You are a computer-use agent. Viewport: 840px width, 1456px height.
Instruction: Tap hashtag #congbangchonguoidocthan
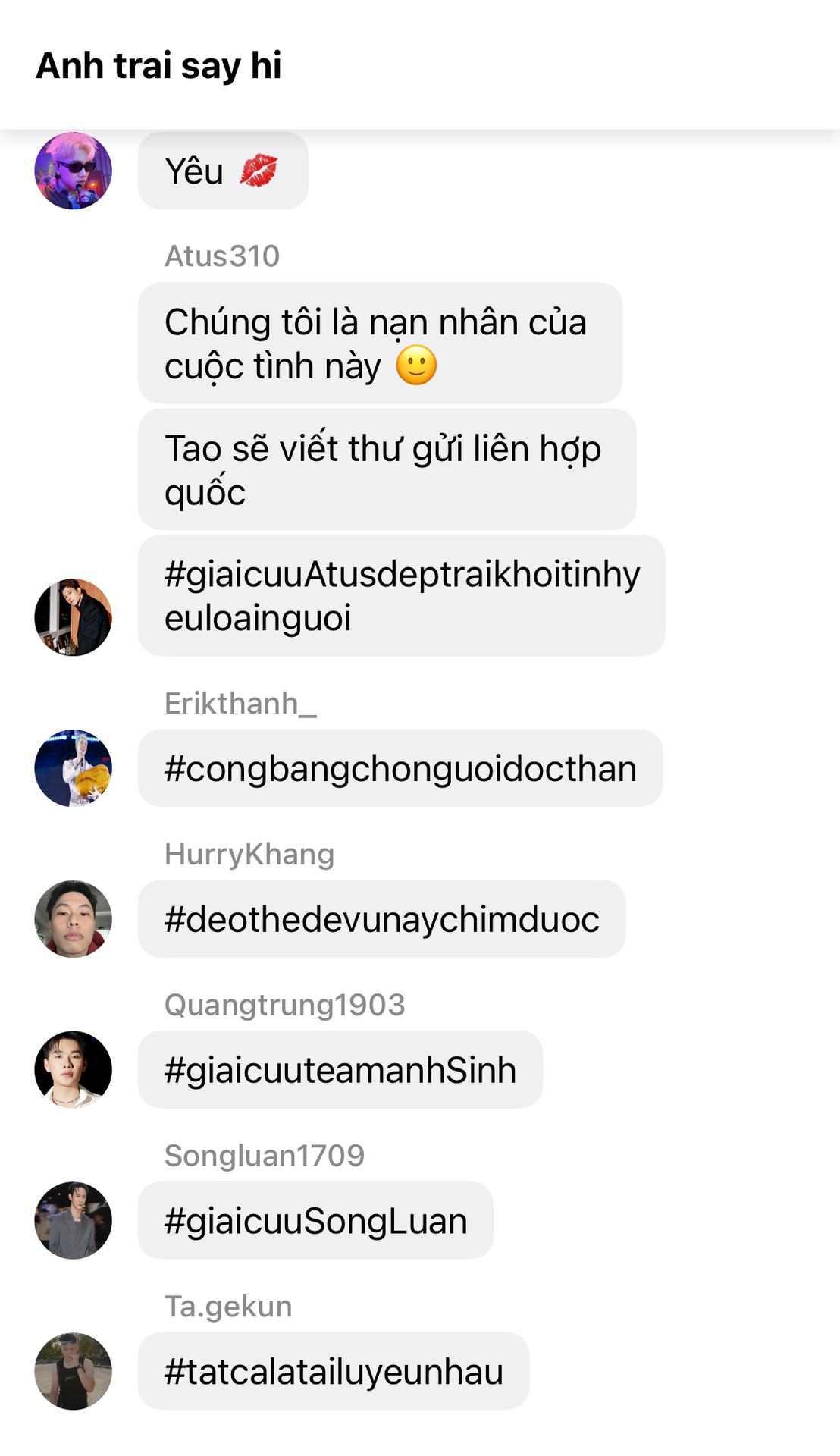[400, 768]
